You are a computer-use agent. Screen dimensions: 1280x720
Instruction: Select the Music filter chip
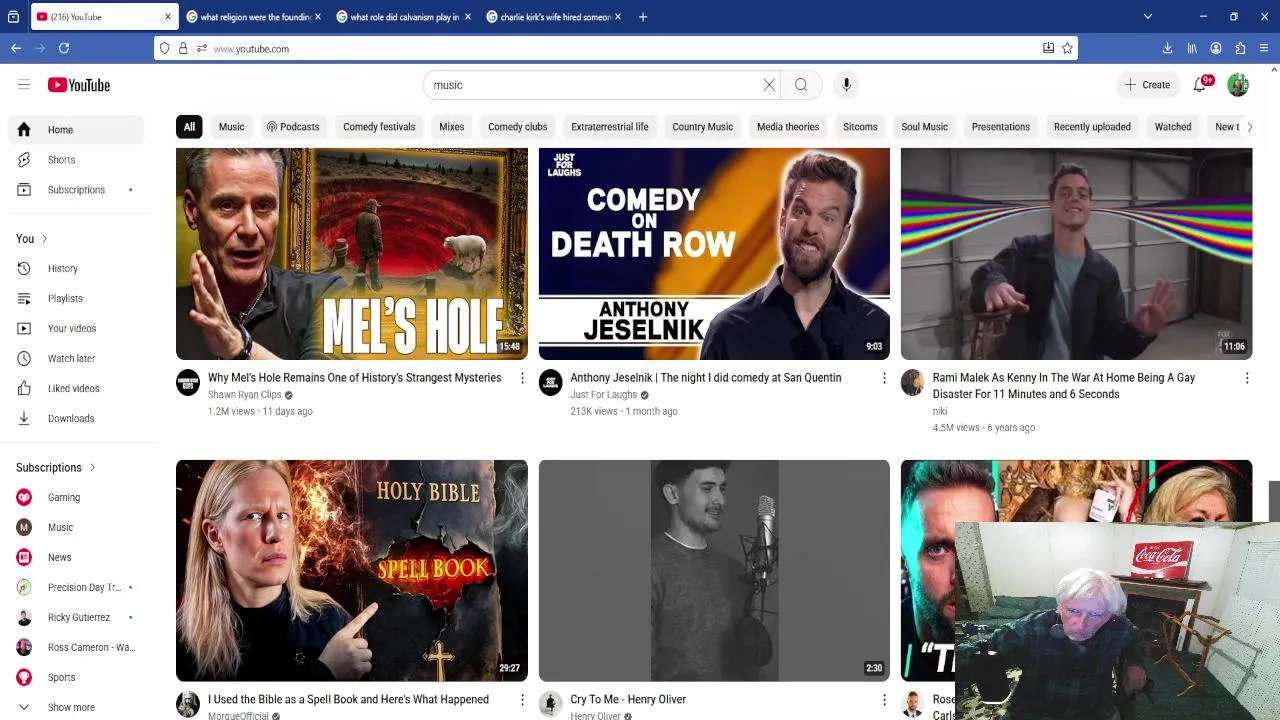coord(231,127)
